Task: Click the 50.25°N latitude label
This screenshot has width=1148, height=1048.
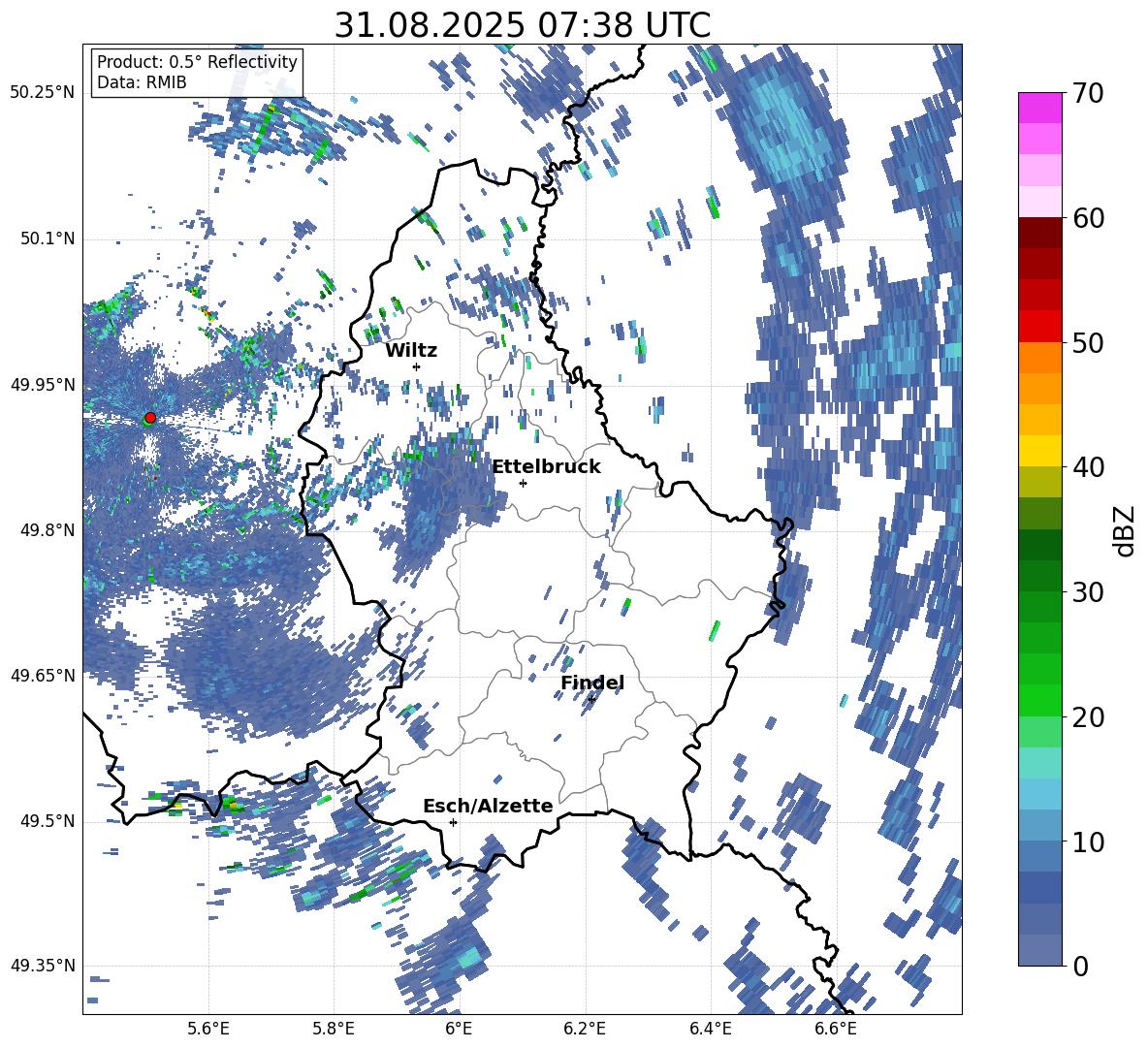Action: [x=43, y=93]
